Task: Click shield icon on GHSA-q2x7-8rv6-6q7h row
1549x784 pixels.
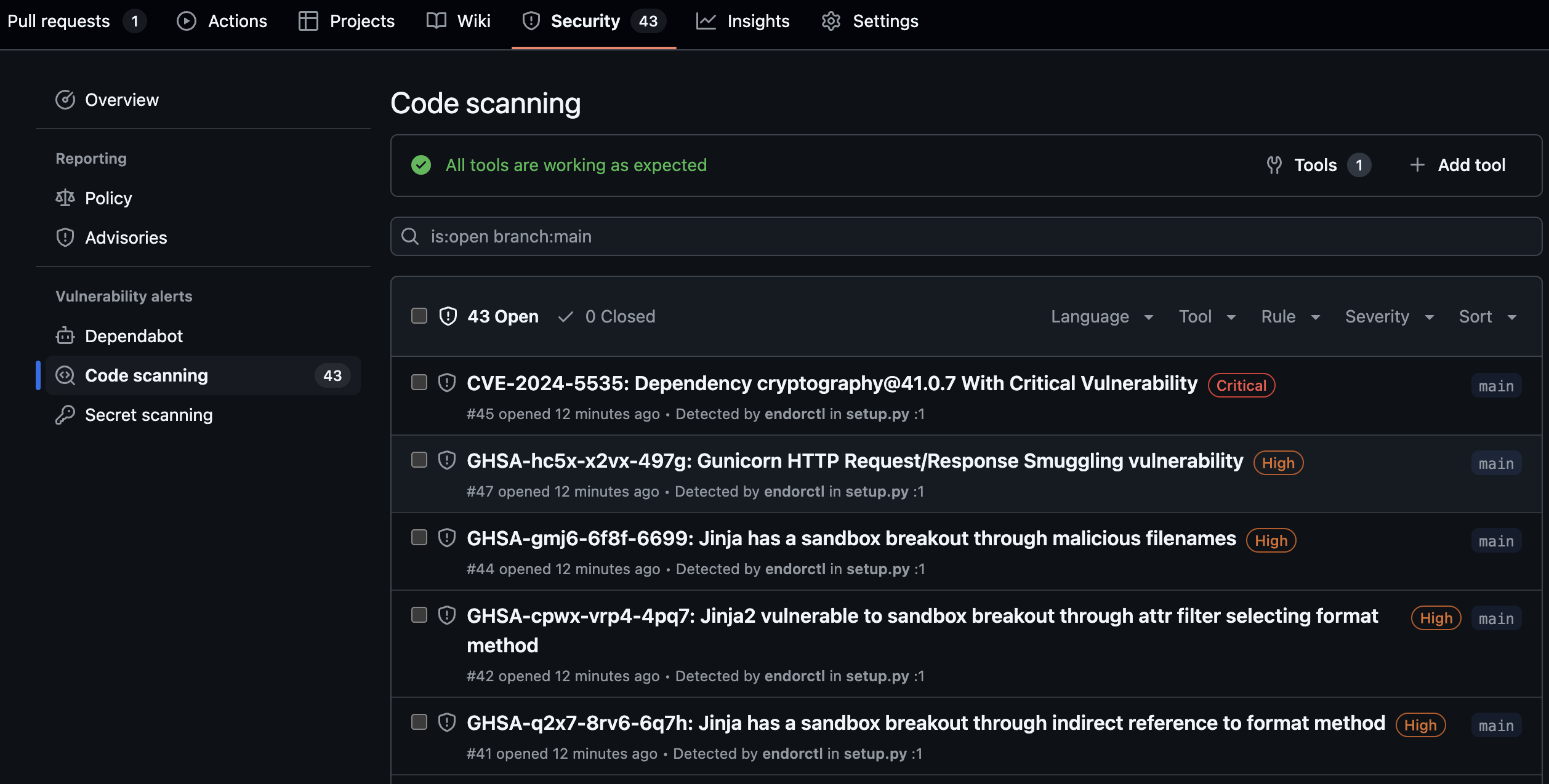Action: [x=447, y=722]
